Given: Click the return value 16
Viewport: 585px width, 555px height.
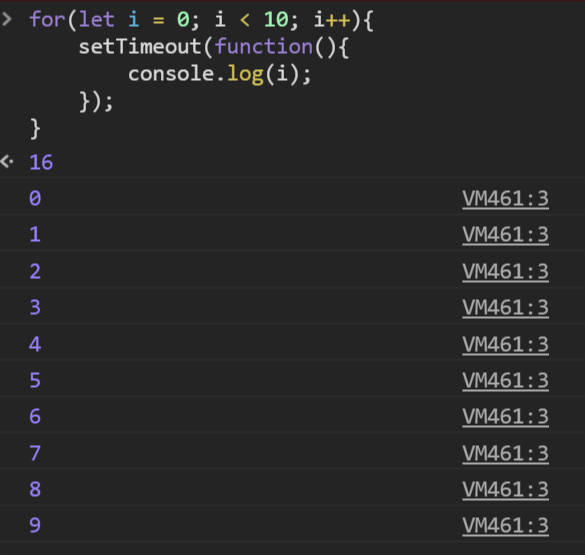Looking at the screenshot, I should tap(41, 162).
